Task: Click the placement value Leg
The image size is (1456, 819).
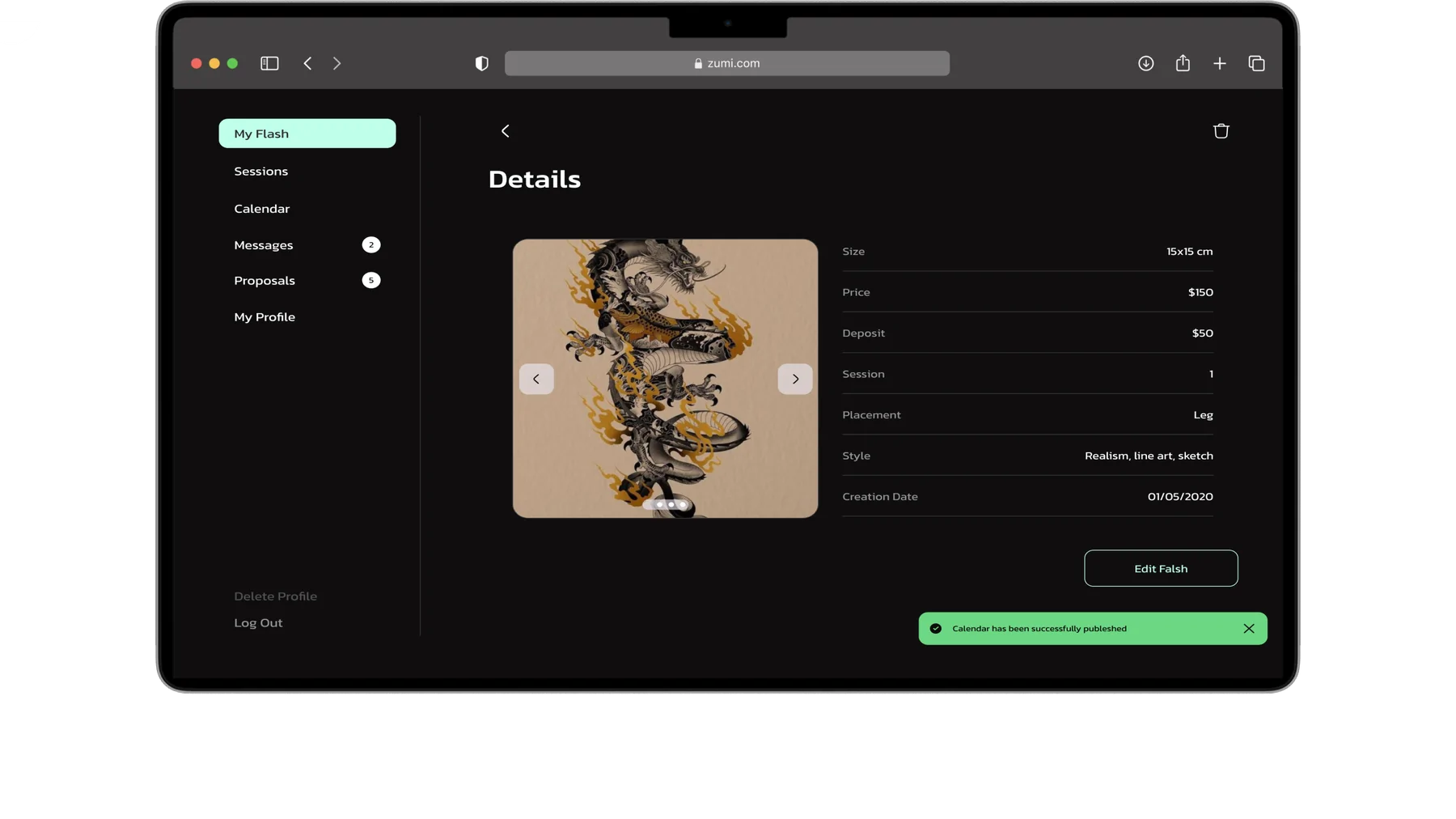Action: click(x=1203, y=415)
